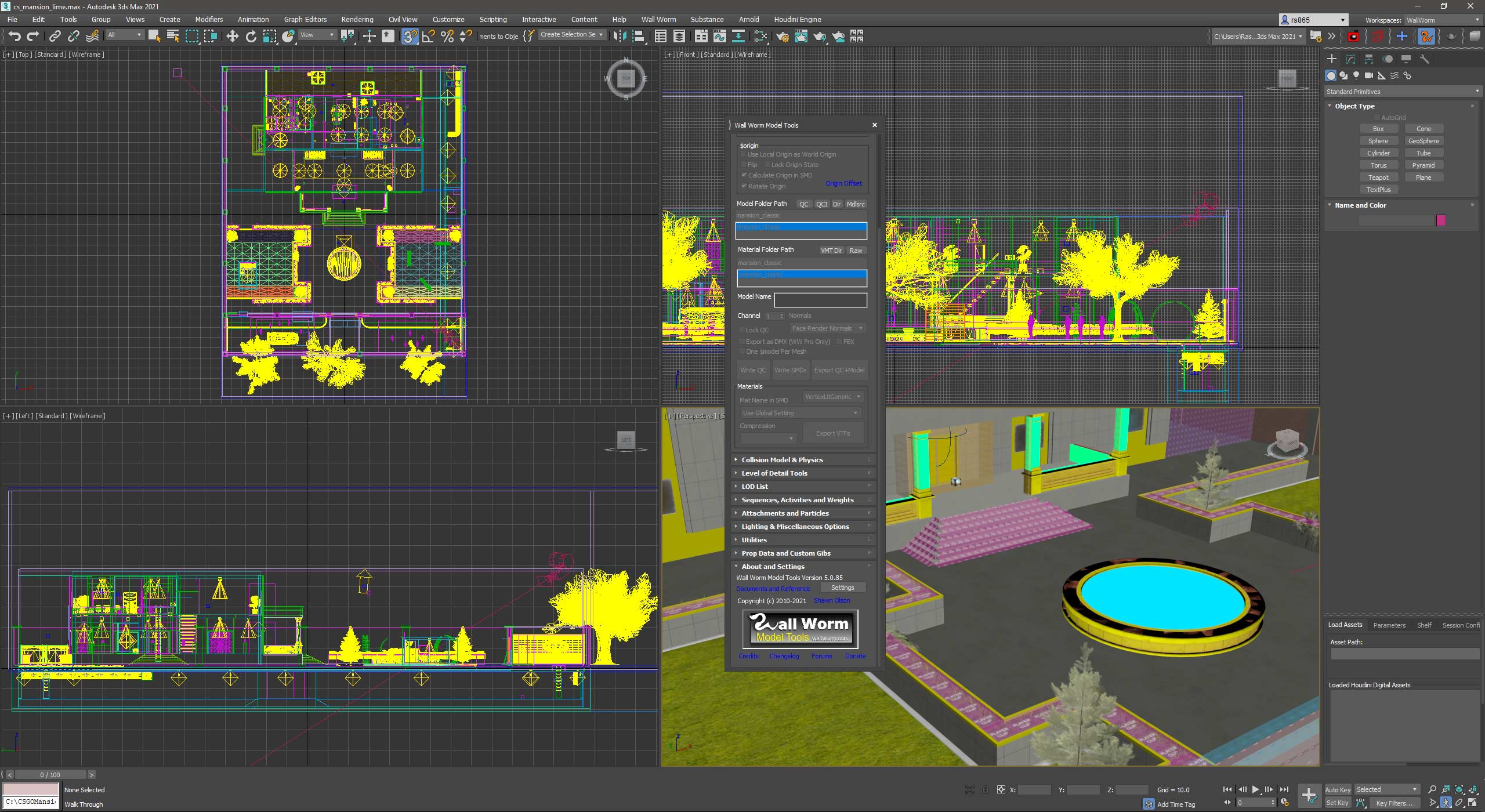
Task: Toggle the Auto Key button
Action: coord(1338,790)
